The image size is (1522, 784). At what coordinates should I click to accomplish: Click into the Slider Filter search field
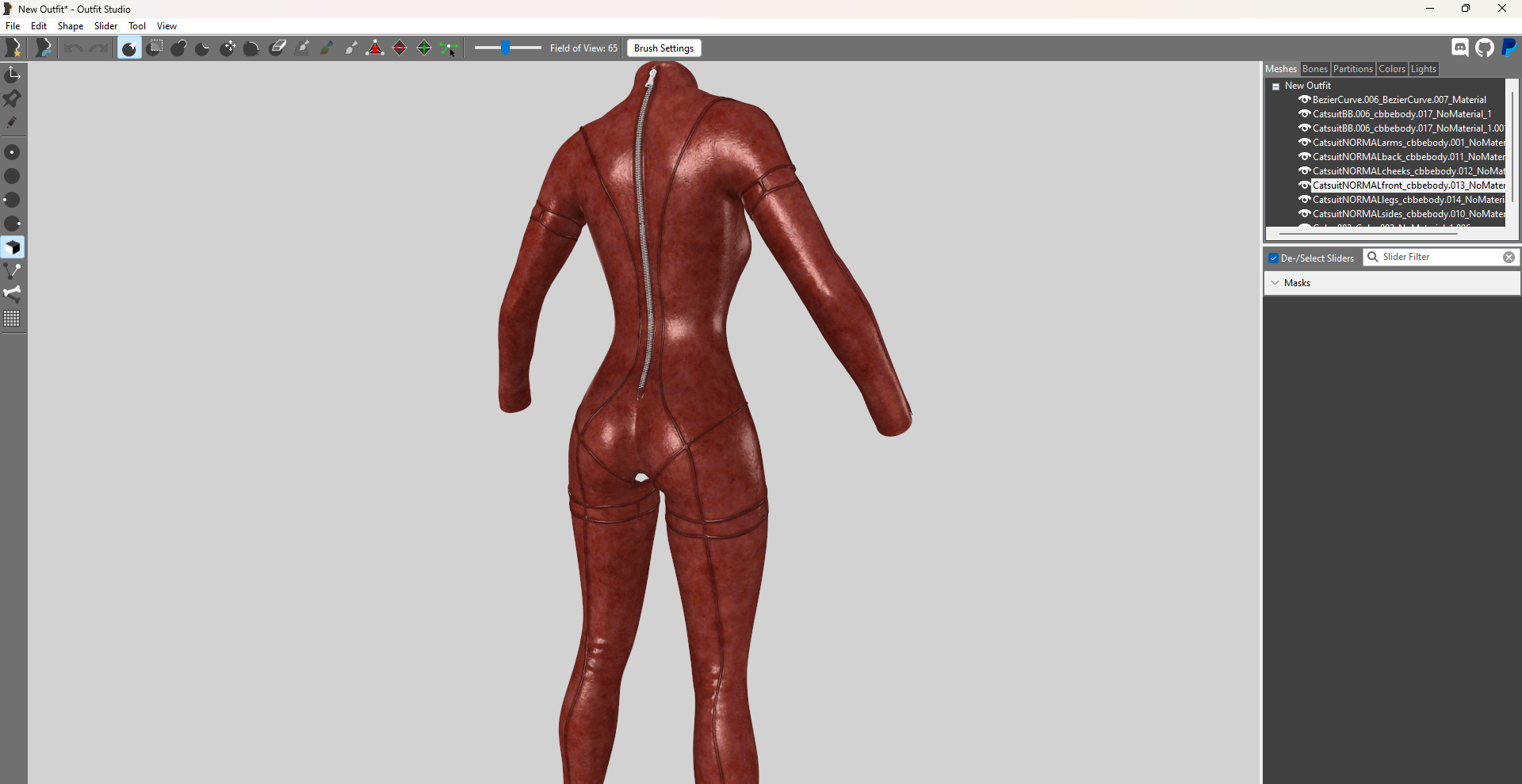pos(1440,257)
